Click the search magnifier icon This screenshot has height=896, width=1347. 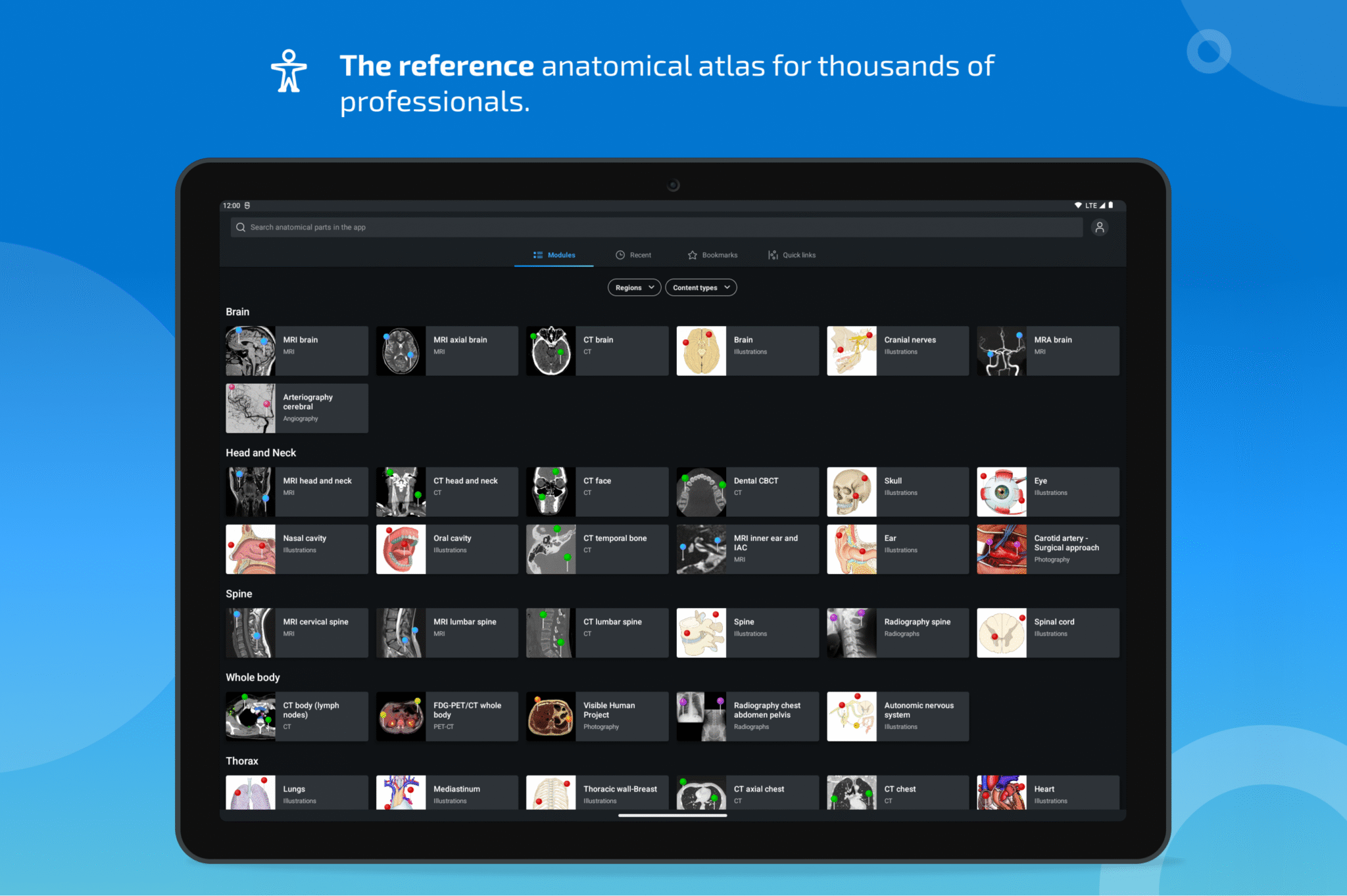241,227
